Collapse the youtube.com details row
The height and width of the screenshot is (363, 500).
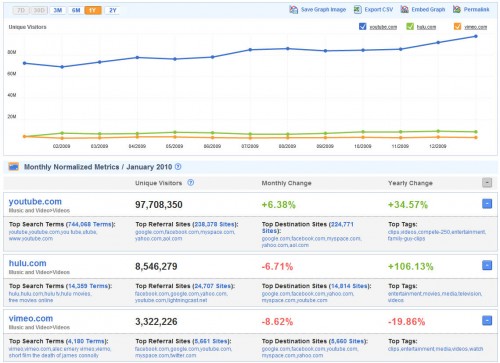pos(487,204)
